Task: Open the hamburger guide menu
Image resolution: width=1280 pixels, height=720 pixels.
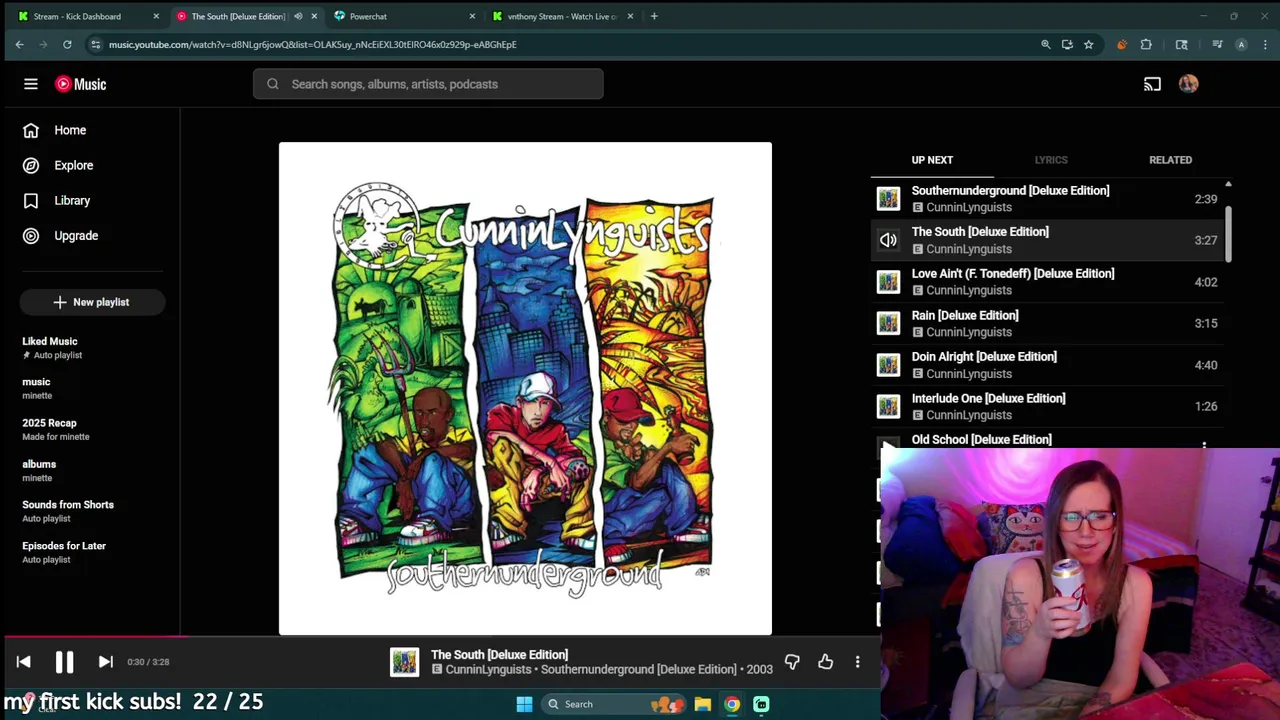Action: click(x=31, y=84)
